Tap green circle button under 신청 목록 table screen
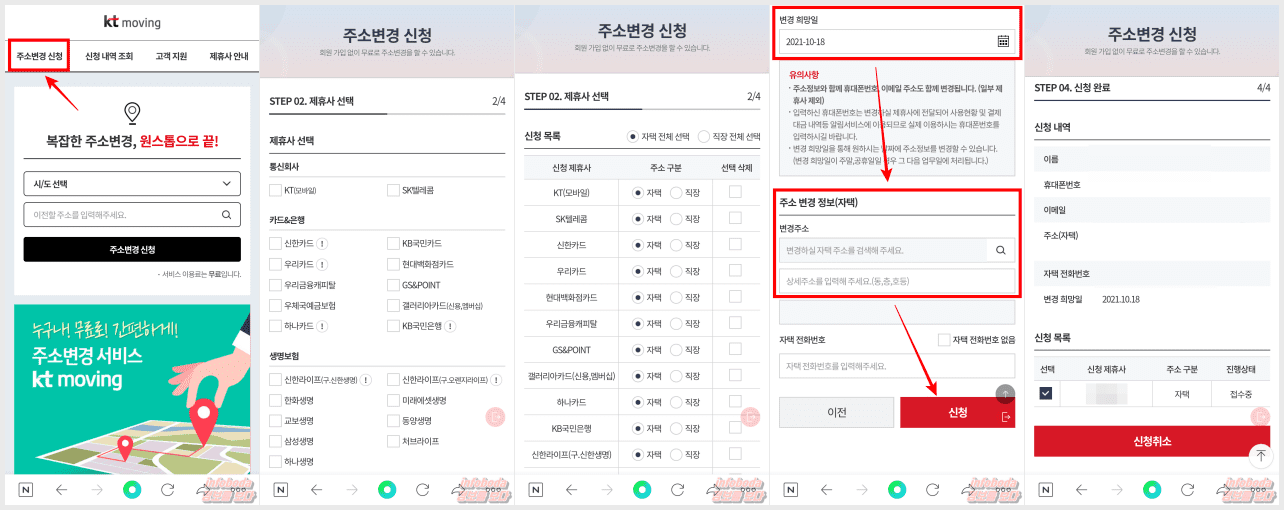 [x=642, y=490]
